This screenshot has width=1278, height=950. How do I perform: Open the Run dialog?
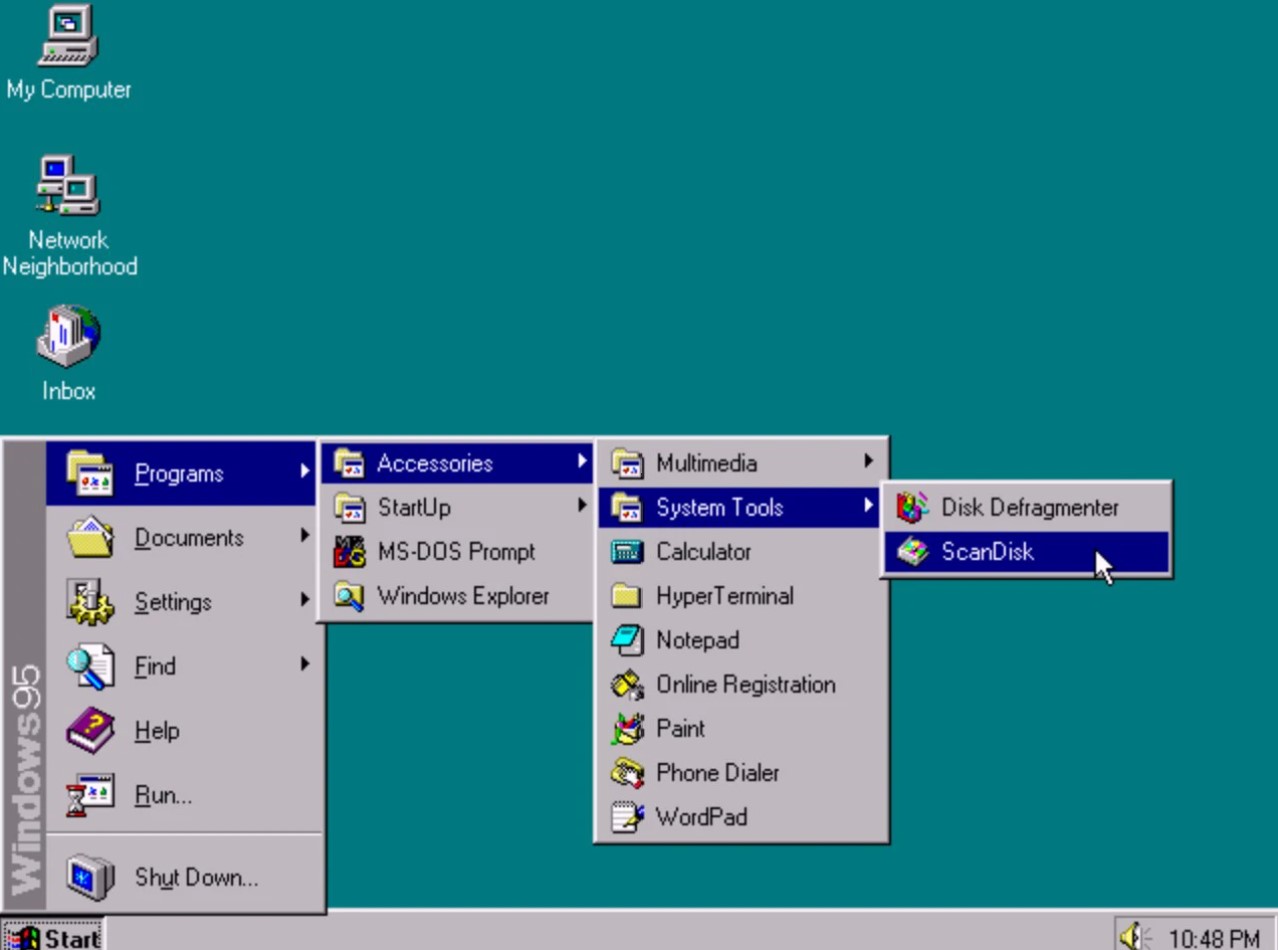click(162, 794)
